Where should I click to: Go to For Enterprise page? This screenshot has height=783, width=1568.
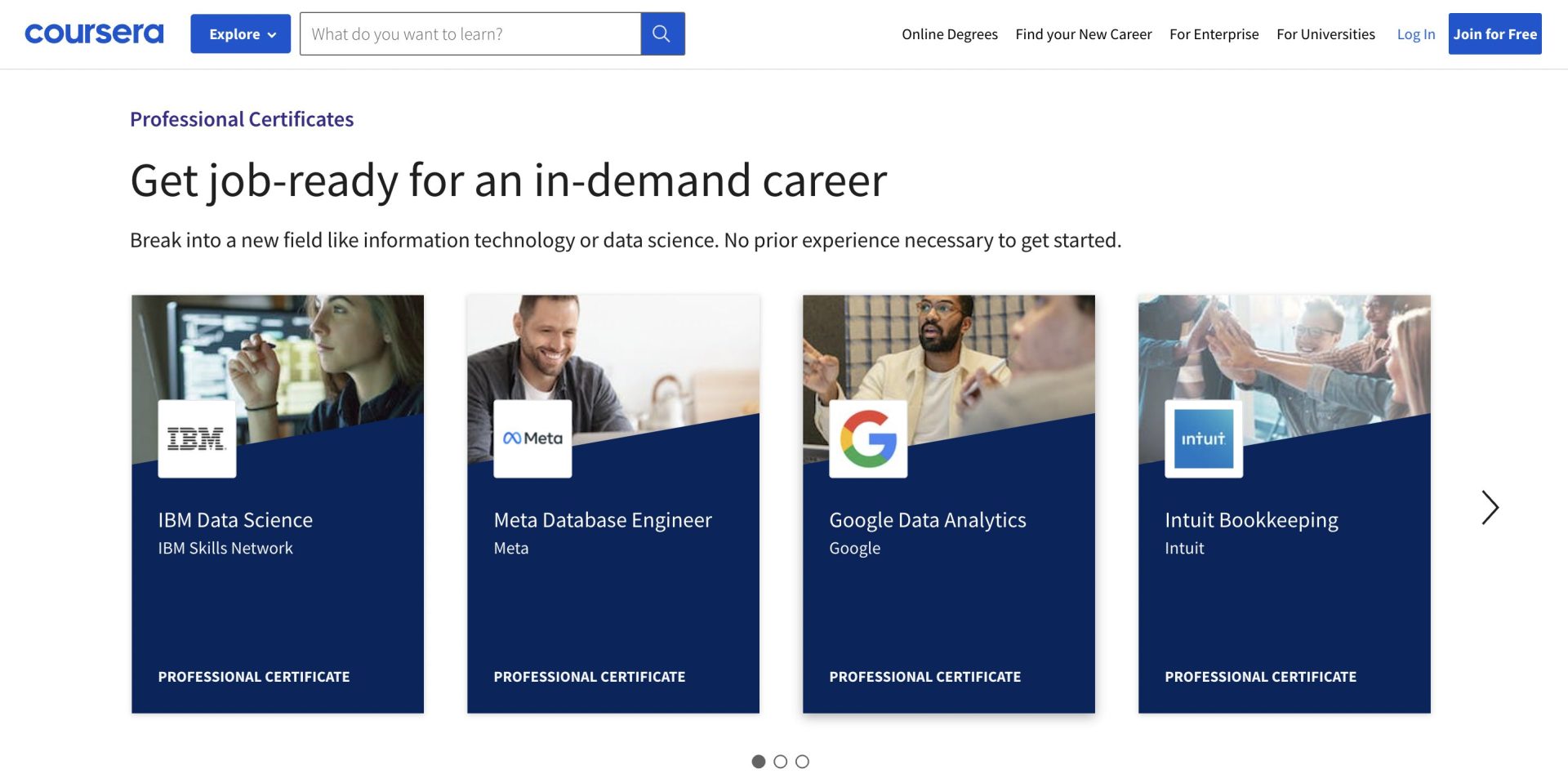pyautogui.click(x=1214, y=34)
